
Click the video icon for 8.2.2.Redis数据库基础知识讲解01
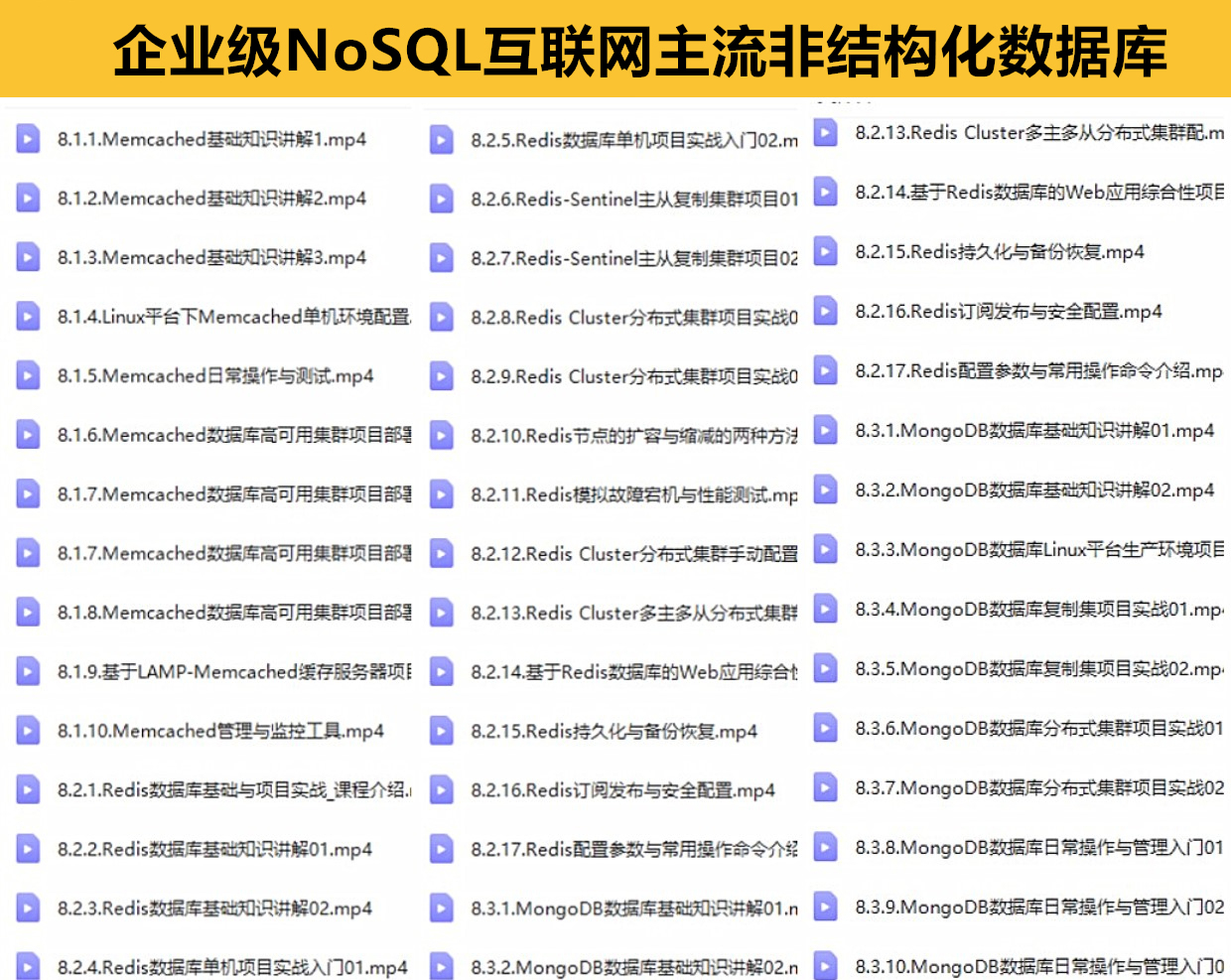28,849
